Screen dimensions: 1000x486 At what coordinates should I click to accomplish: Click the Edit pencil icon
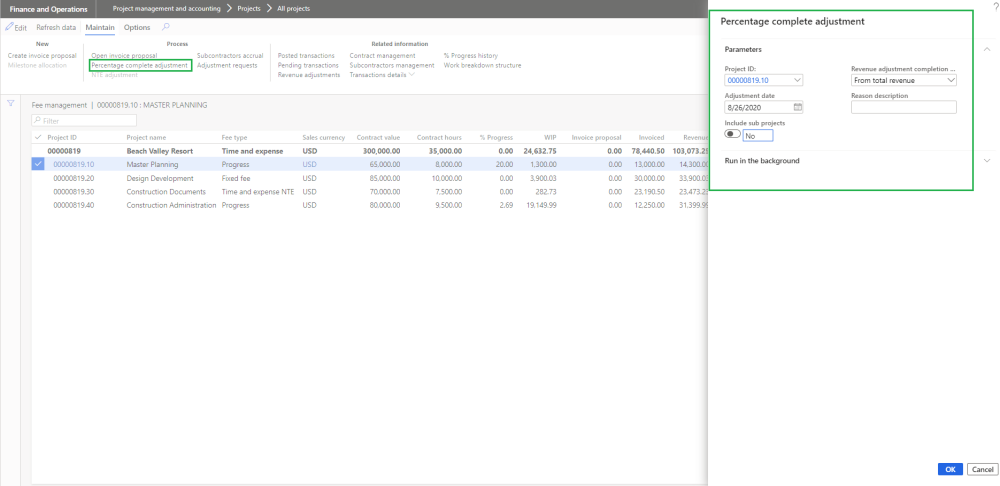pyautogui.click(x=10, y=27)
